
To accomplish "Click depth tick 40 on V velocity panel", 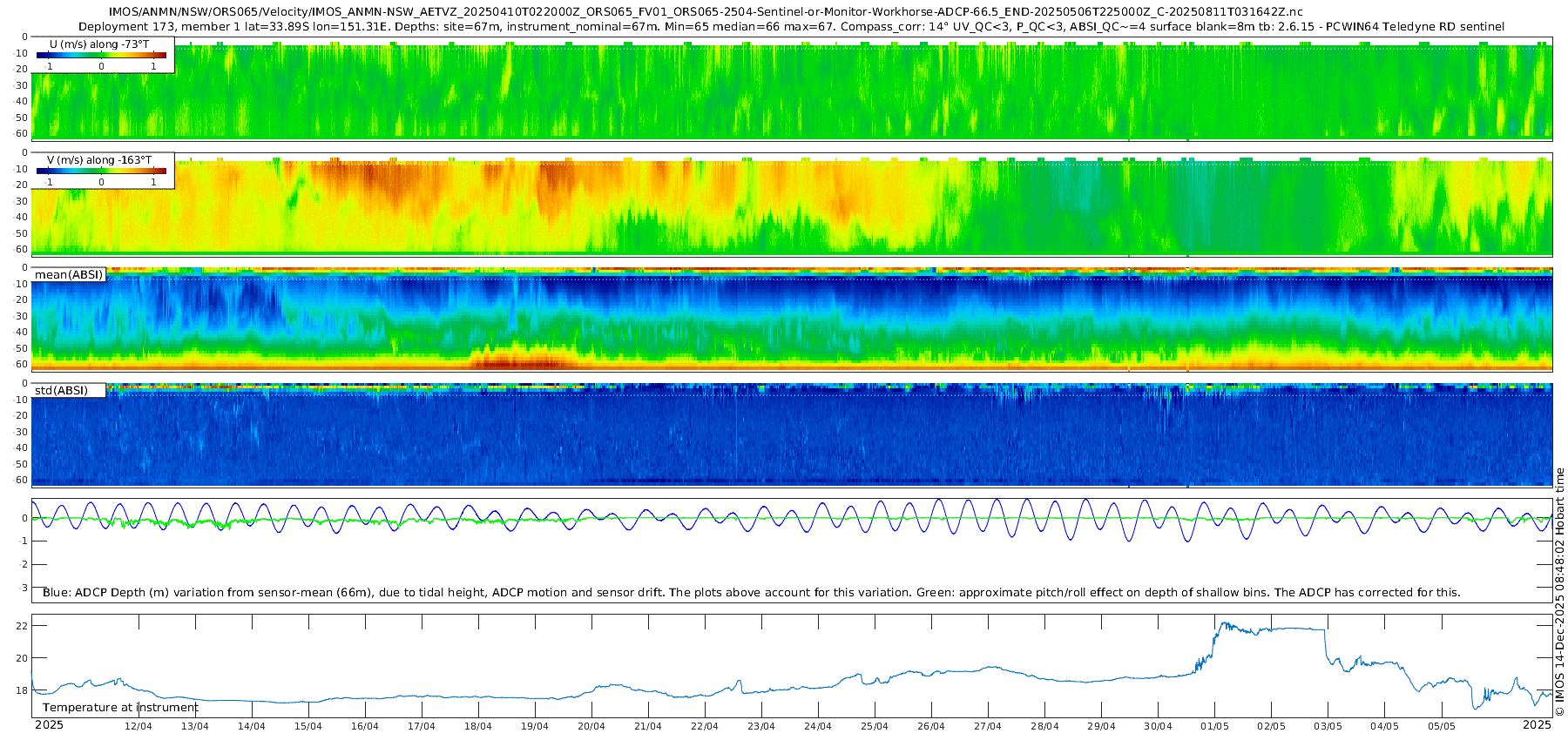I will (x=22, y=218).
